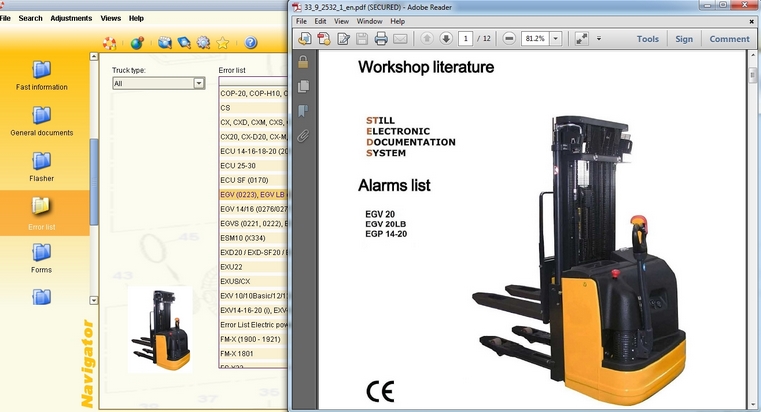Viewport: 761px width, 412px height.
Task: Select EXUS/CX row in error list
Action: (253, 281)
